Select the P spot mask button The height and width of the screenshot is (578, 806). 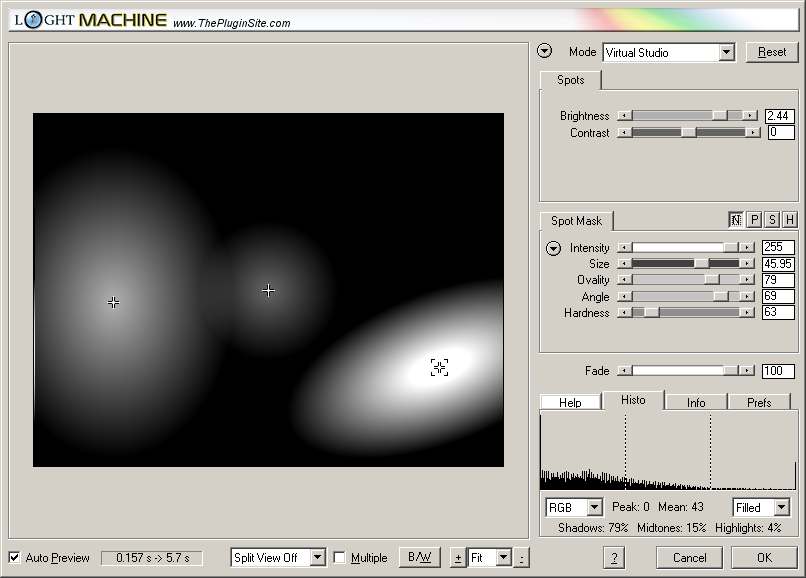(x=754, y=220)
